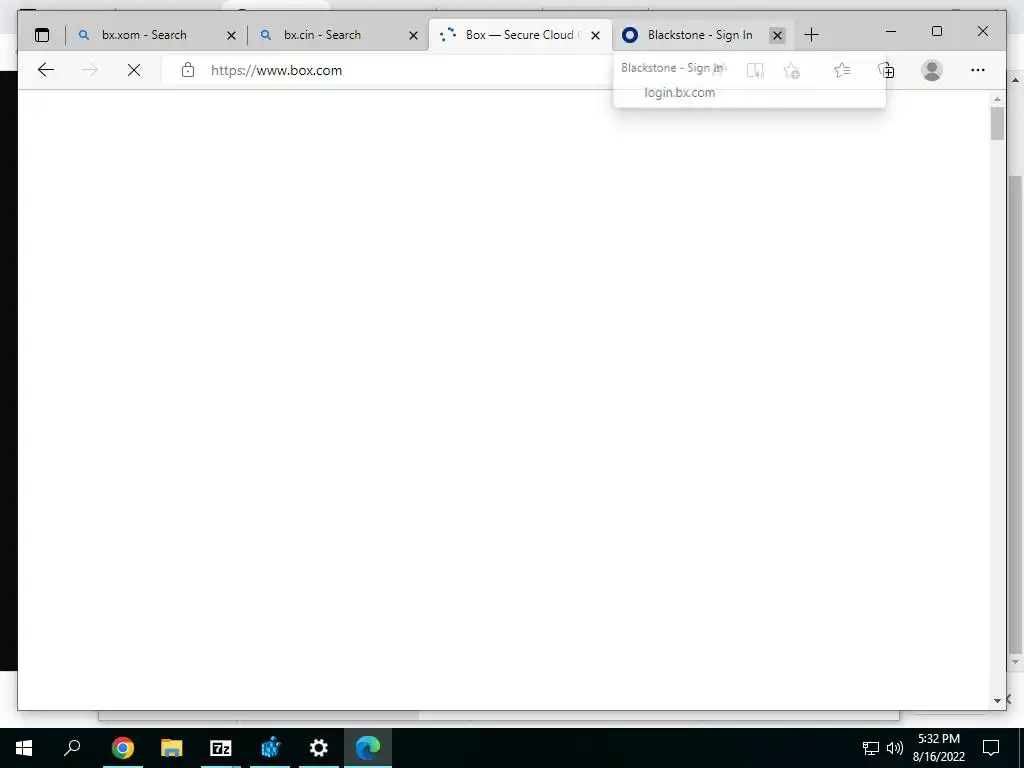Open Settings and more menu
Image resolution: width=1024 pixels, height=768 pixels.
(978, 70)
